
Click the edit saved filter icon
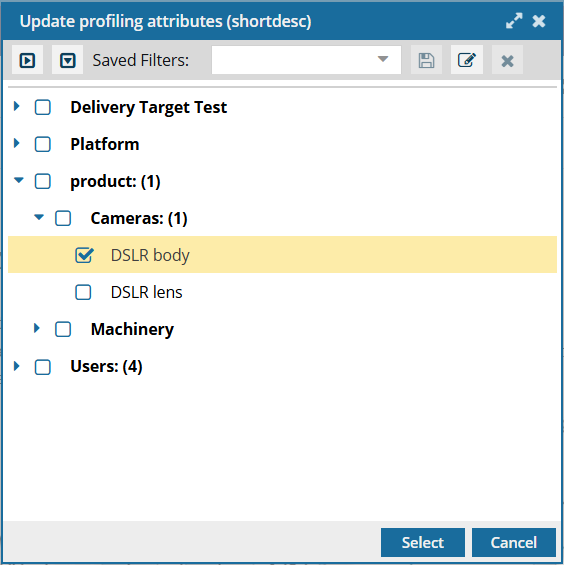point(467,60)
